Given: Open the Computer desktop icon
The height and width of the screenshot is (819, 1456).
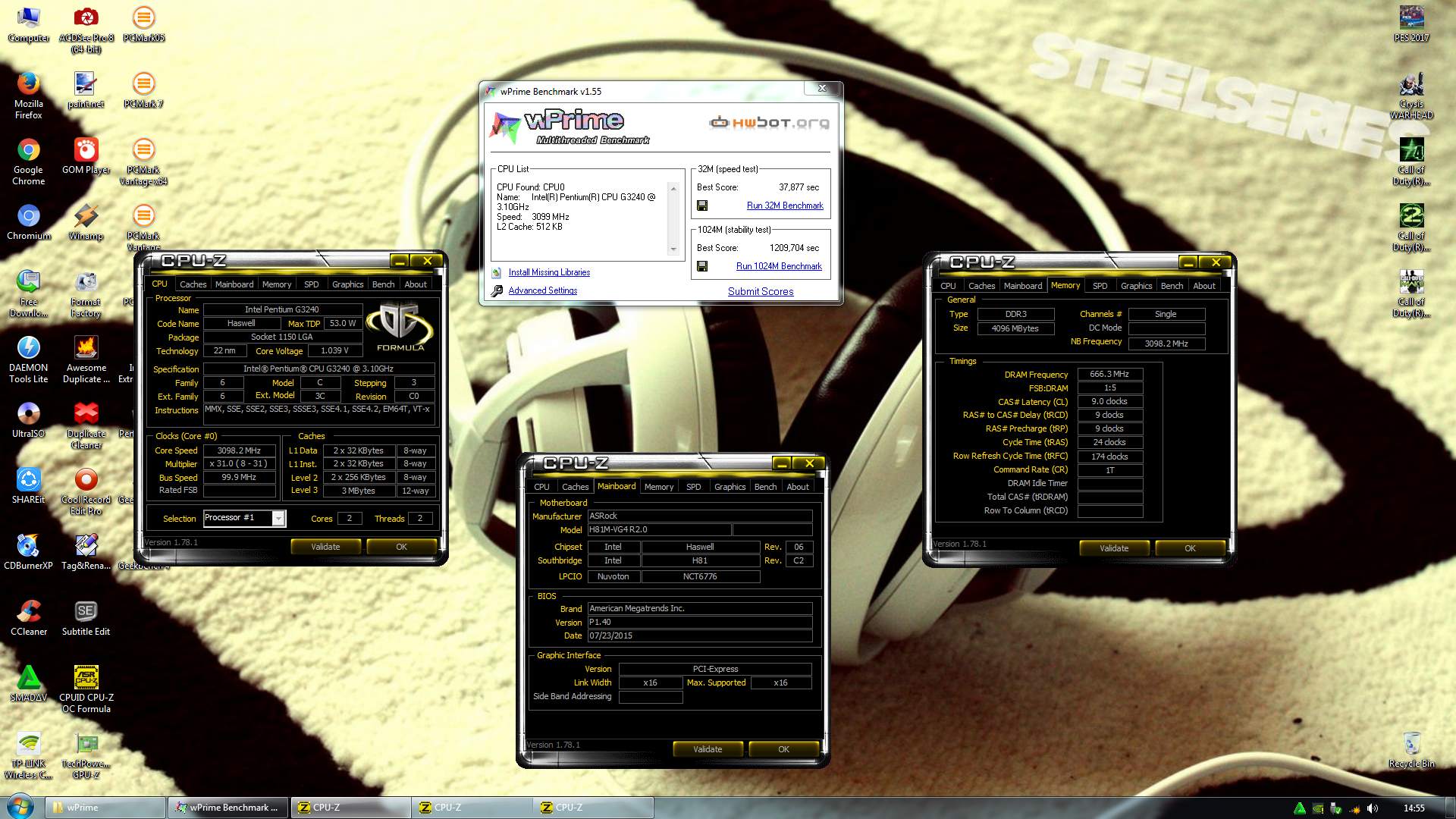Looking at the screenshot, I should coord(28,24).
